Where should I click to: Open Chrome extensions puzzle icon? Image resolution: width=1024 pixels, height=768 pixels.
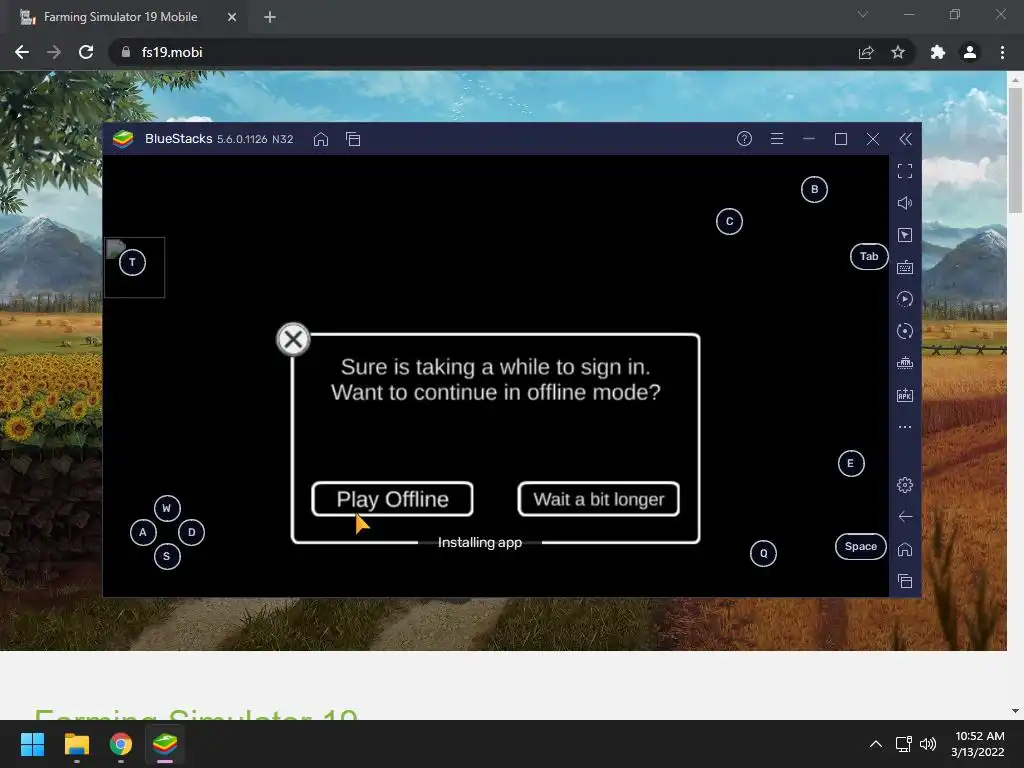coord(938,52)
